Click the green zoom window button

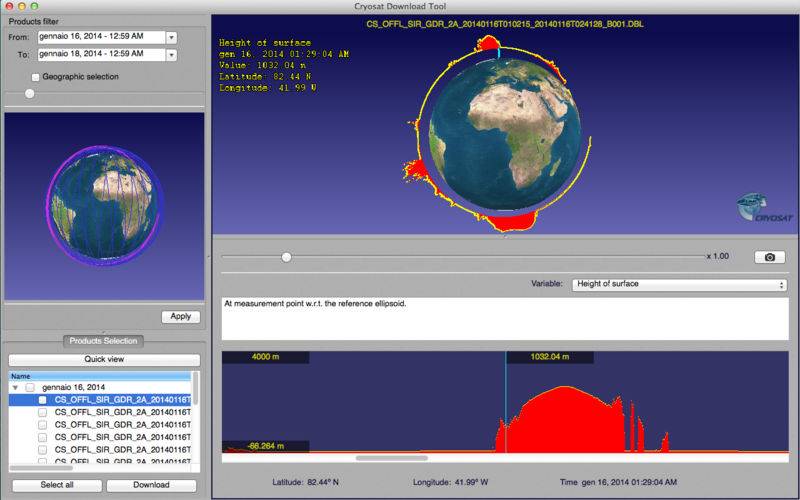point(34,6)
